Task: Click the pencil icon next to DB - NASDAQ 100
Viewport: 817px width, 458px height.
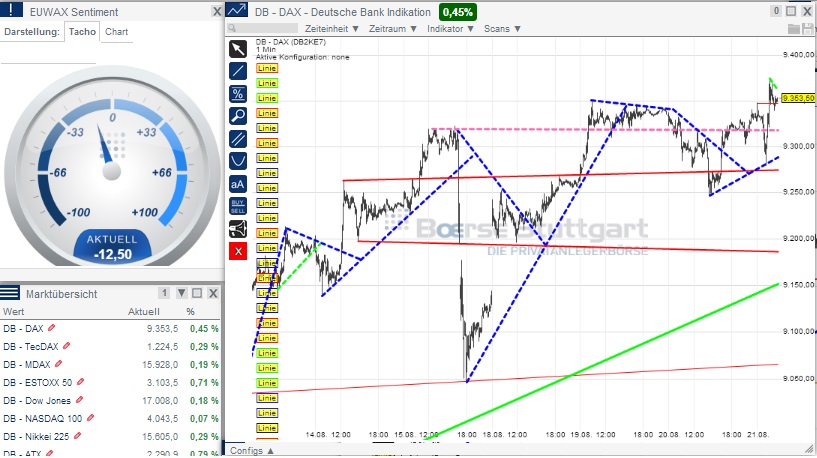Action: tap(90, 417)
